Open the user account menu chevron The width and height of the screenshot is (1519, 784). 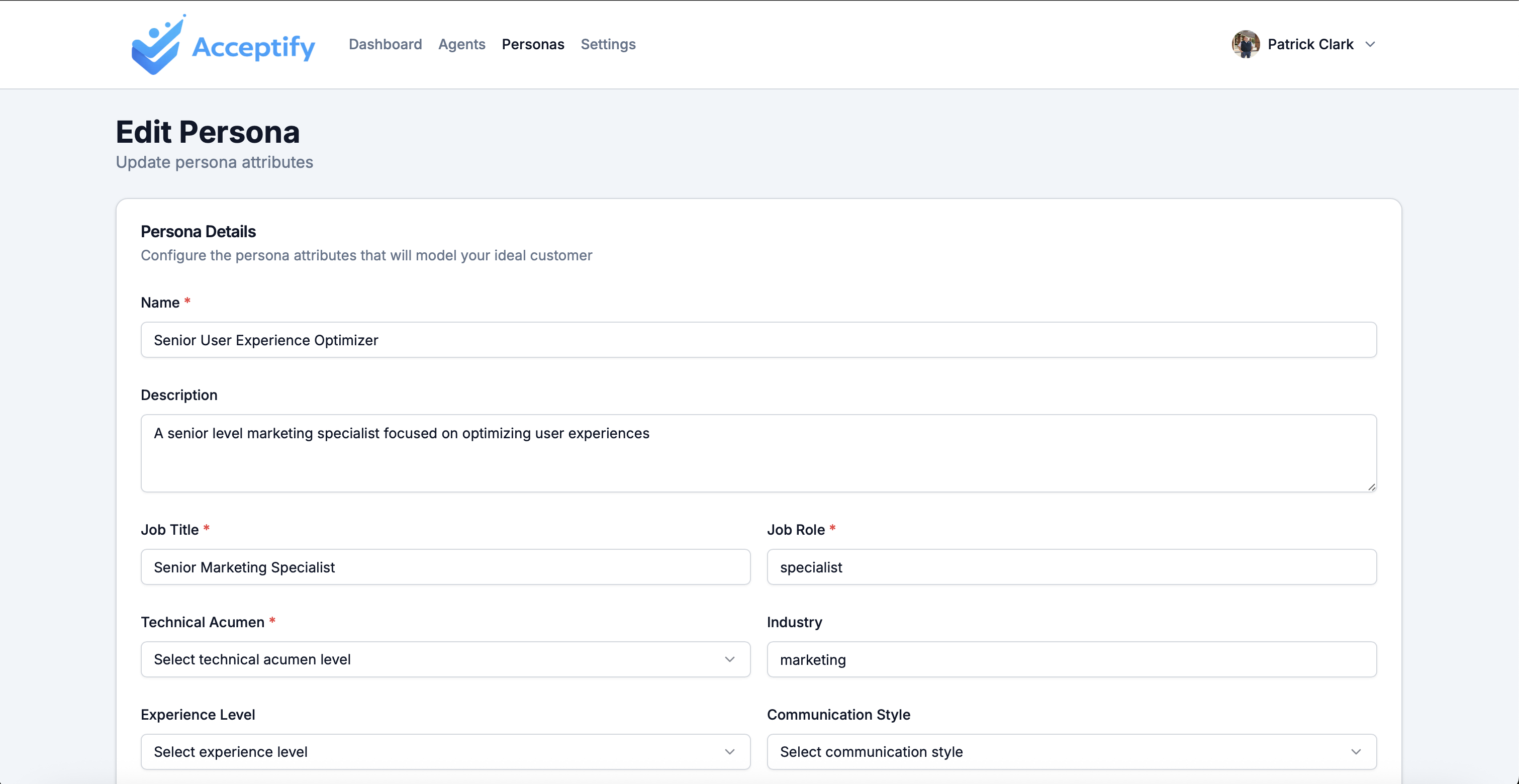1371,44
